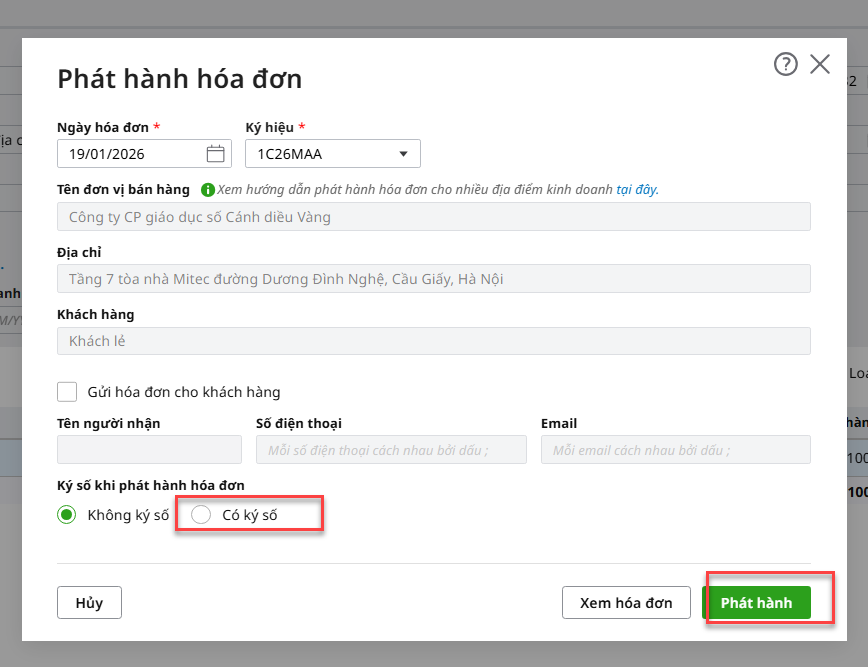Cancel with the Hủy button
The height and width of the screenshot is (667, 868).
tap(89, 603)
